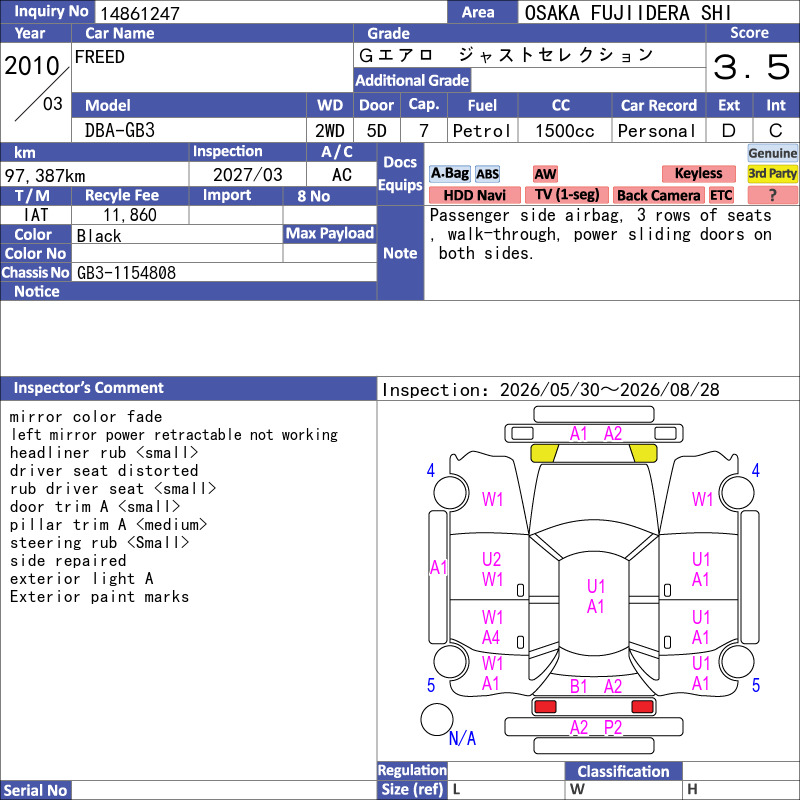The image size is (800, 800).
Task: Click the Score 3.5 value
Action: 752,67
